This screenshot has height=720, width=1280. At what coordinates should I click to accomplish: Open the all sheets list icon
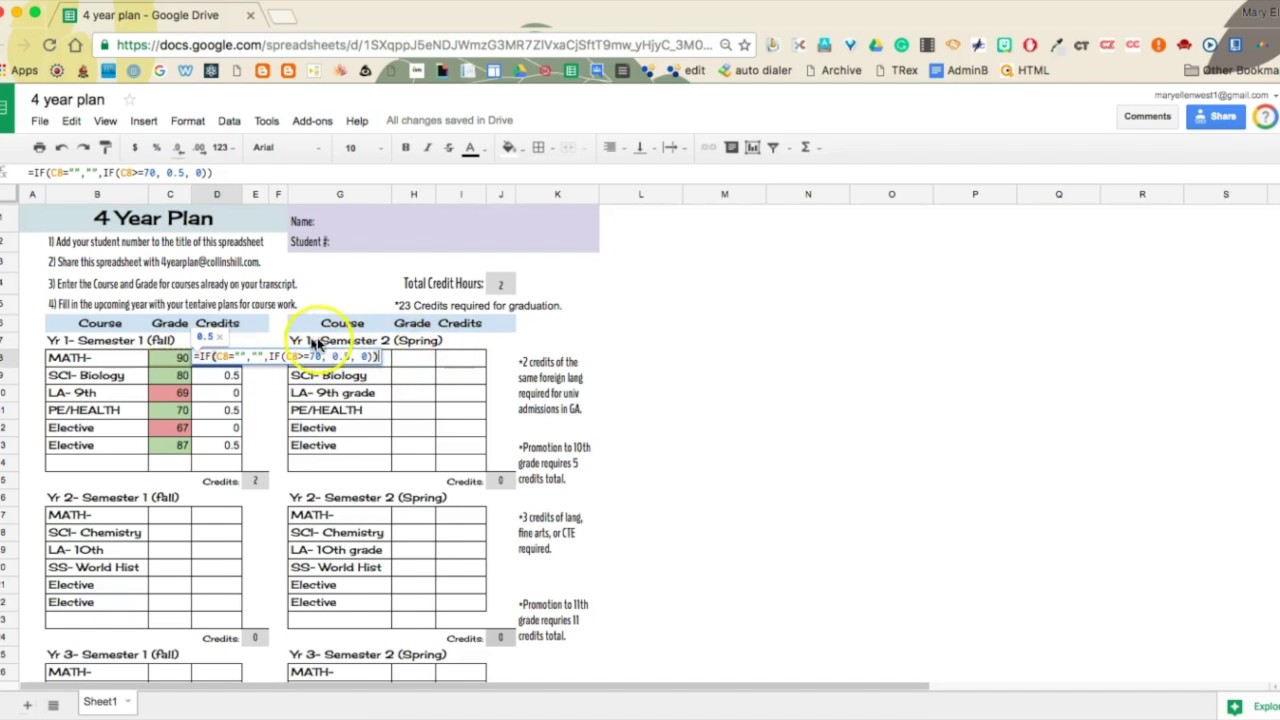[x=53, y=705]
